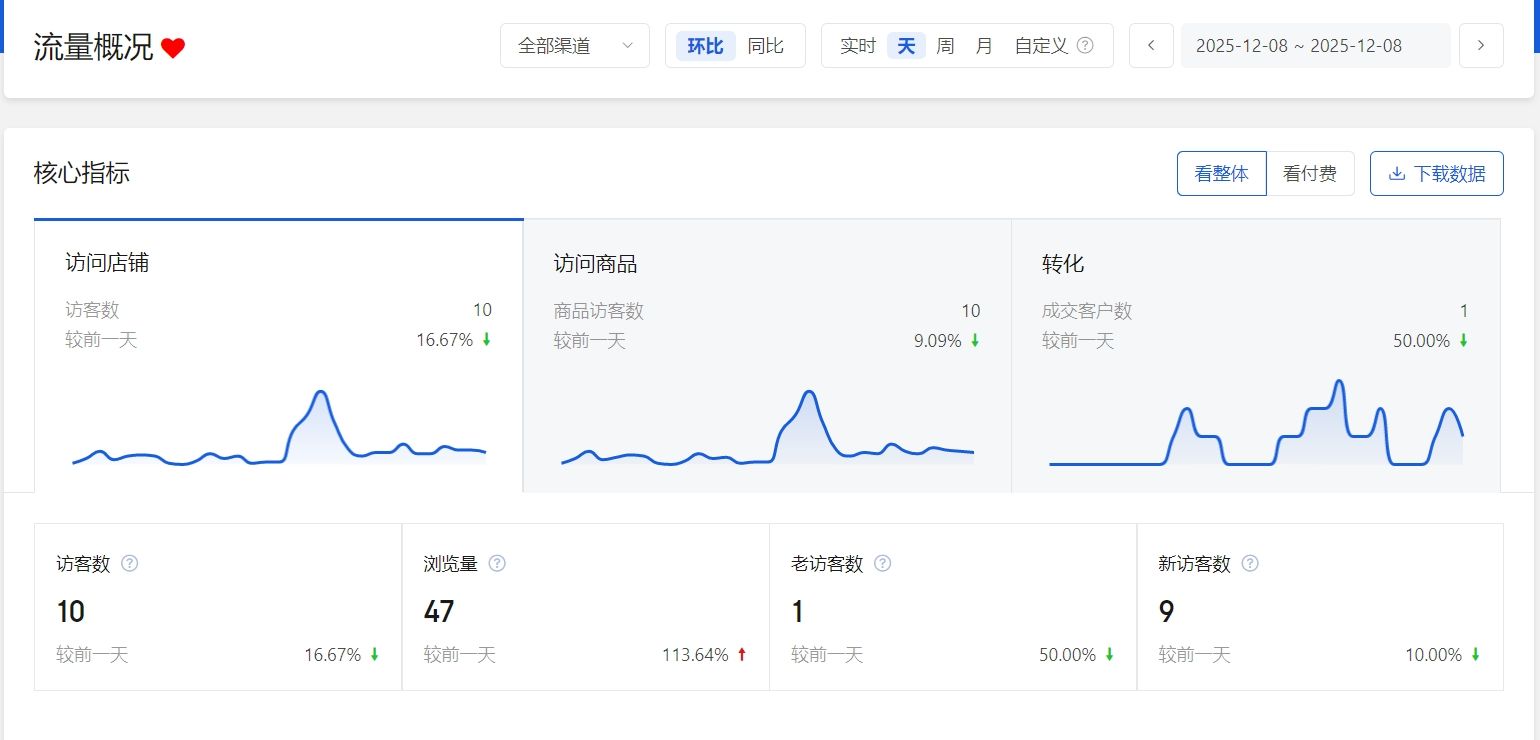
Task: Click help icon beside 浏览量 metric
Action: click(x=497, y=564)
